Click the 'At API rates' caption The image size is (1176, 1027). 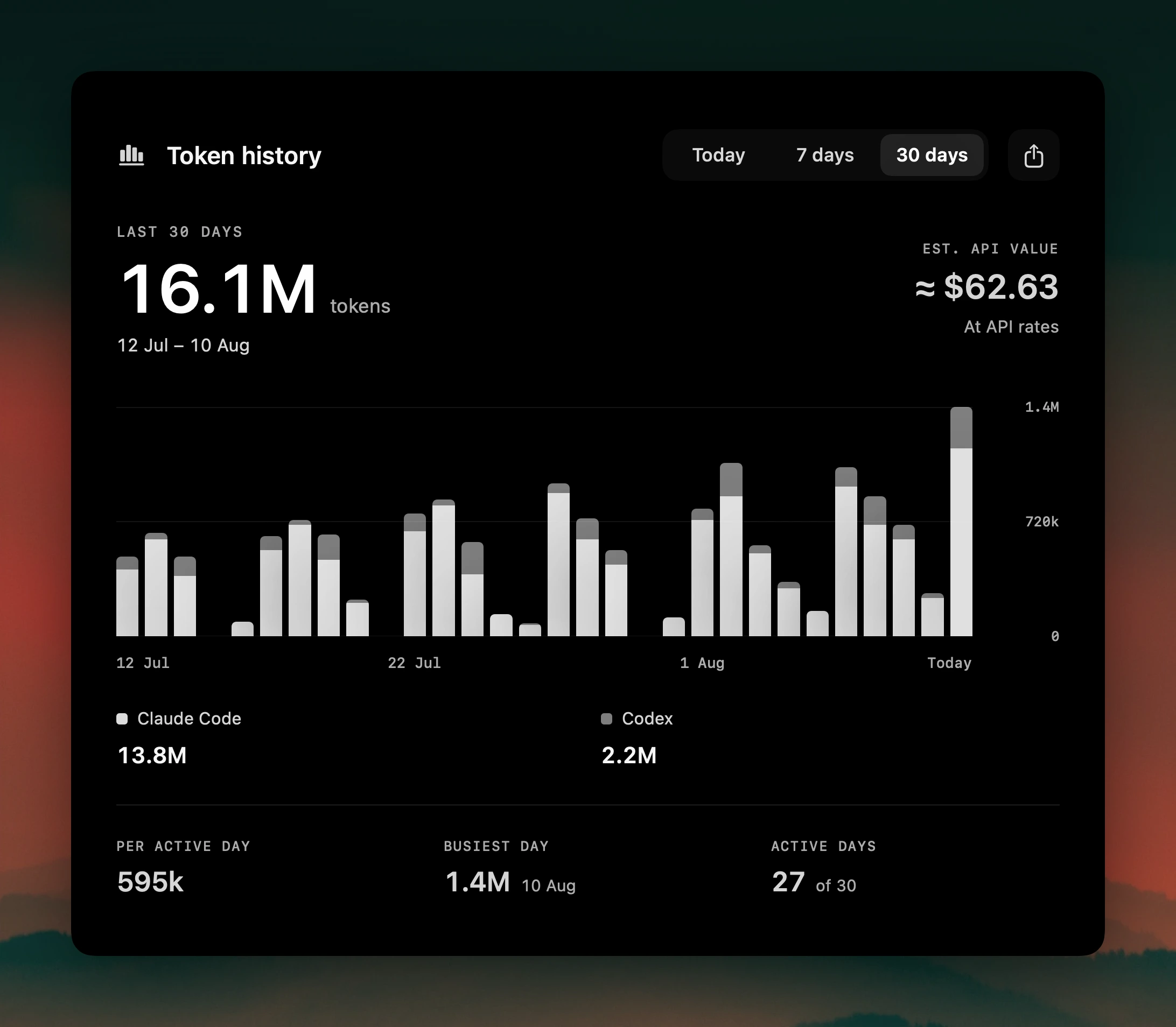(1011, 327)
